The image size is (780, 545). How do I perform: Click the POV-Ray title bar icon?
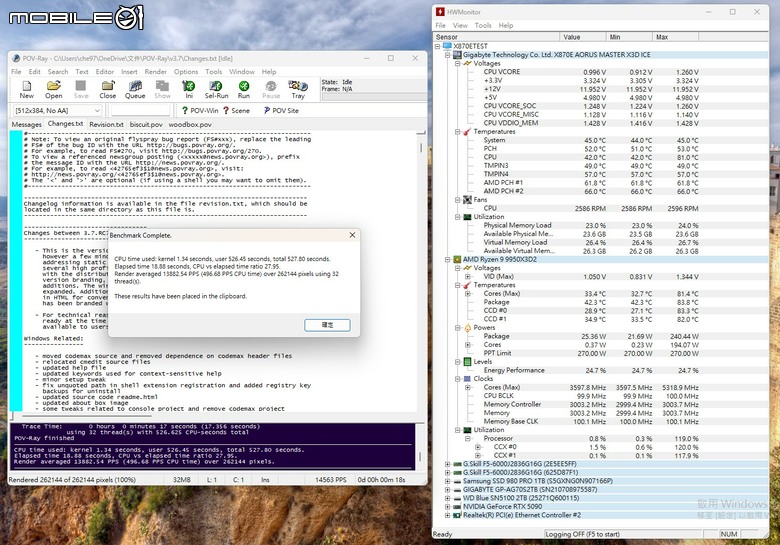pos(16,58)
